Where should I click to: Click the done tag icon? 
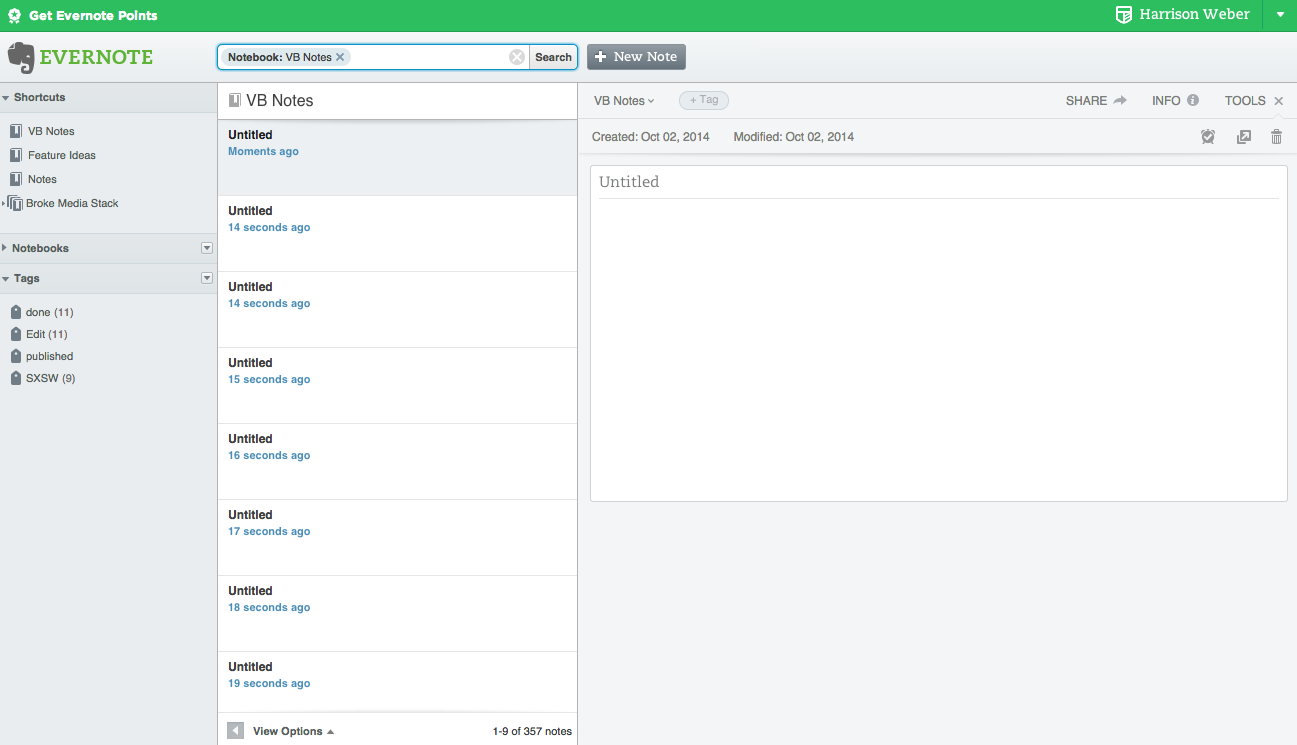(16, 312)
